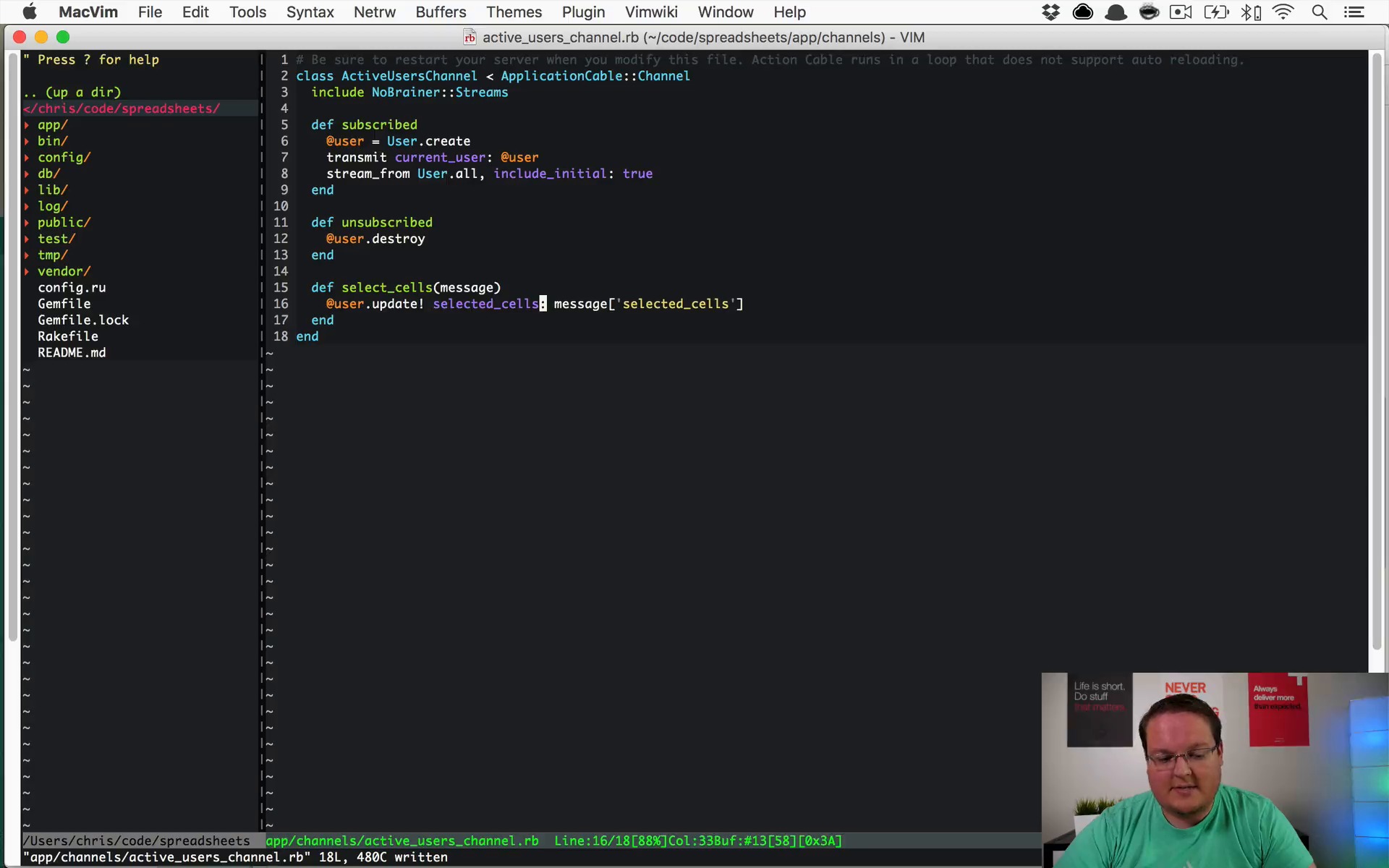Expand the public/ directory arrow
The width and height of the screenshot is (1389, 868).
pyautogui.click(x=27, y=223)
